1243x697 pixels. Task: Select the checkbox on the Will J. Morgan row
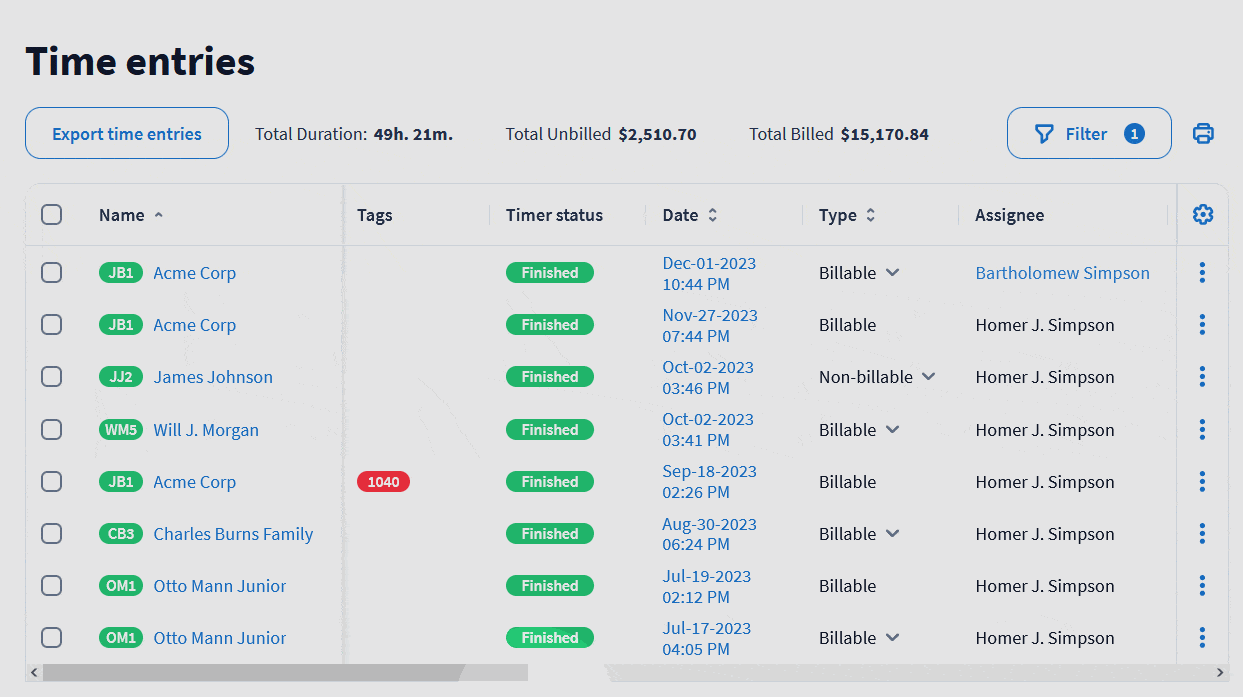tap(51, 429)
